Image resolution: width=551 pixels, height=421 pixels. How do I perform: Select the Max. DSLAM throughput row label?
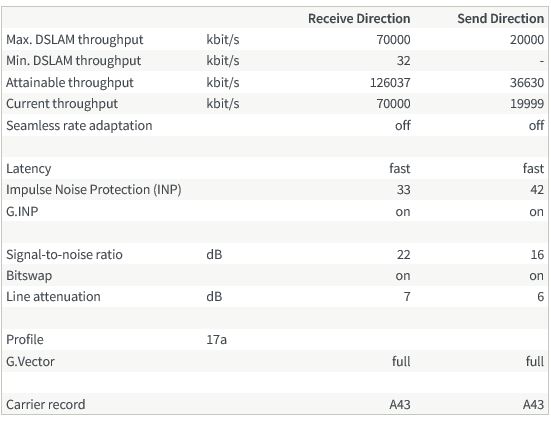tap(74, 40)
